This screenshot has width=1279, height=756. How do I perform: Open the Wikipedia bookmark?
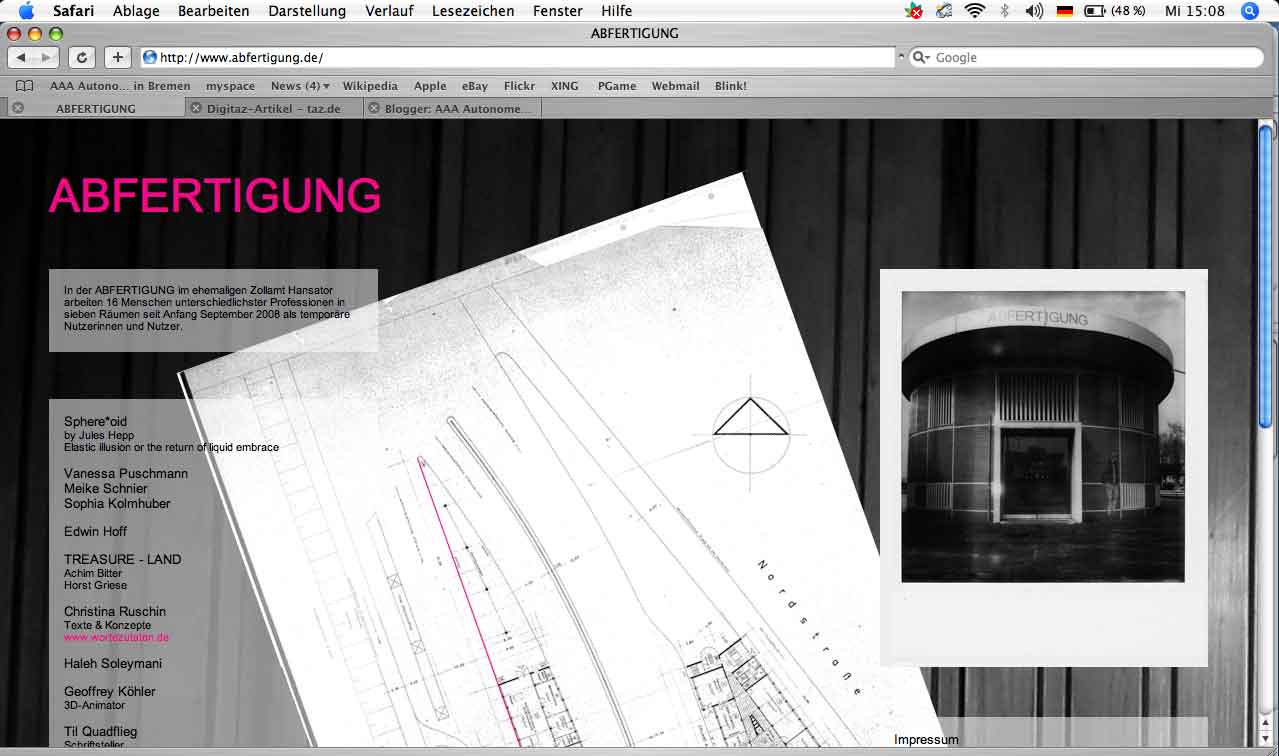tap(370, 86)
